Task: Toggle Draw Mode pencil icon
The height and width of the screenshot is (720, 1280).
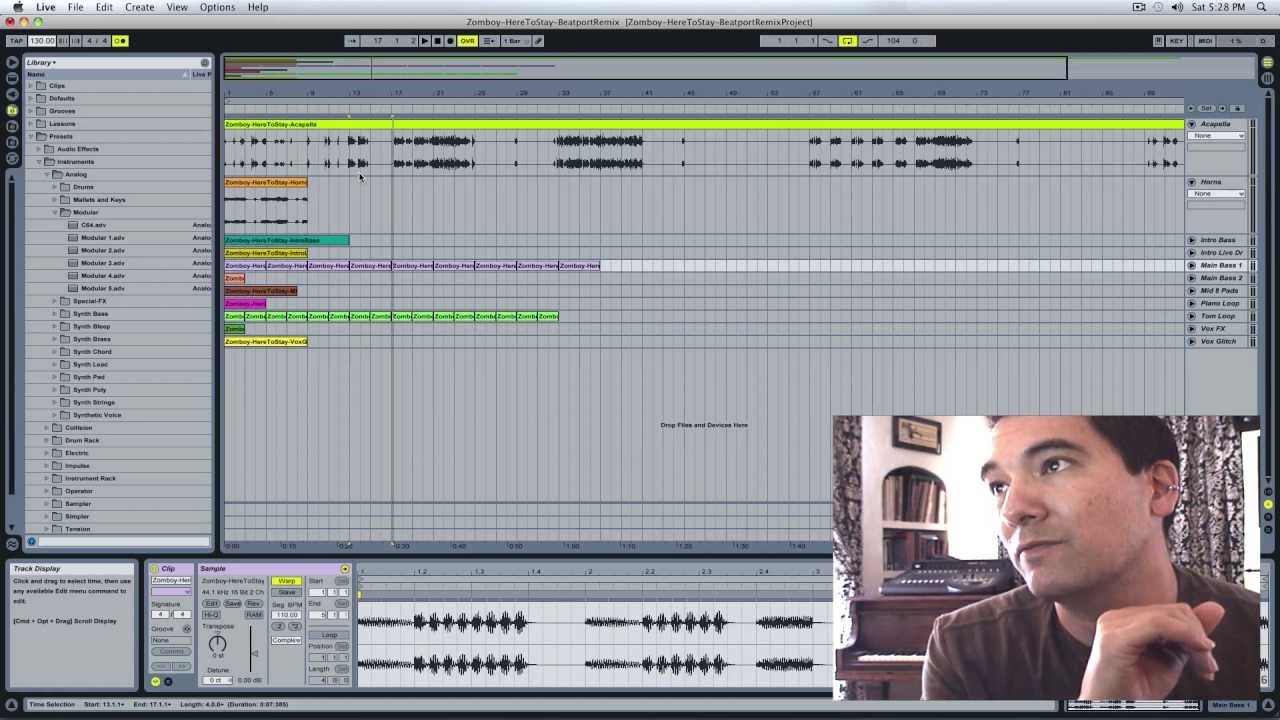Action: [x=538, y=41]
